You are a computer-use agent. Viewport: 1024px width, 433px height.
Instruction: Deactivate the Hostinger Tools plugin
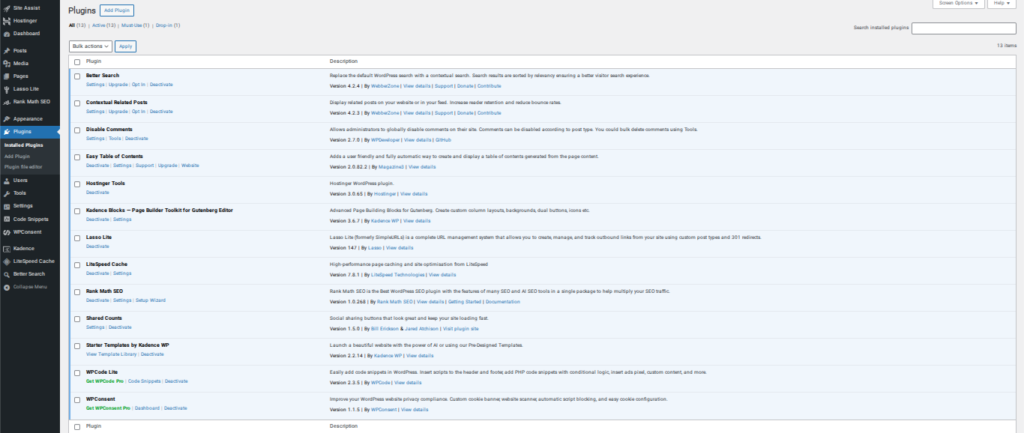(x=97, y=193)
